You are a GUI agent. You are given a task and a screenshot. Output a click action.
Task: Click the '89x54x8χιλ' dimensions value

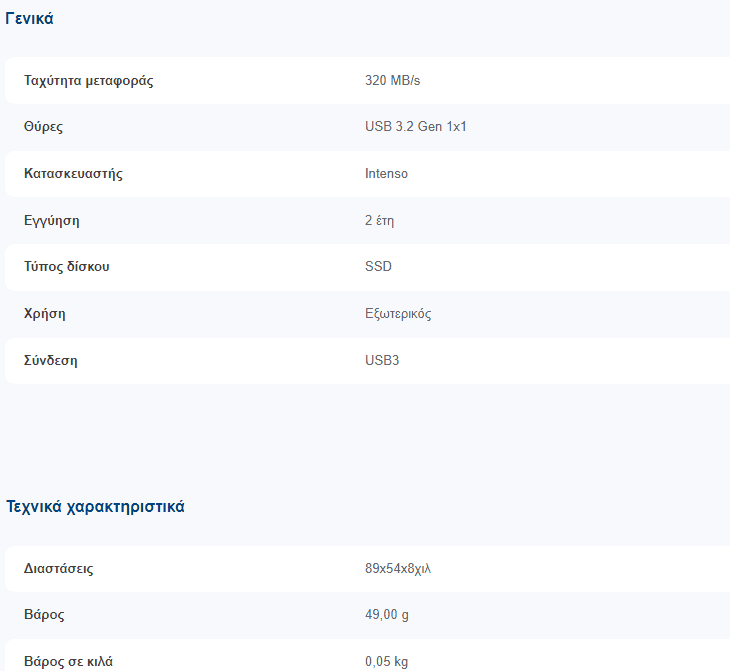pos(398,569)
